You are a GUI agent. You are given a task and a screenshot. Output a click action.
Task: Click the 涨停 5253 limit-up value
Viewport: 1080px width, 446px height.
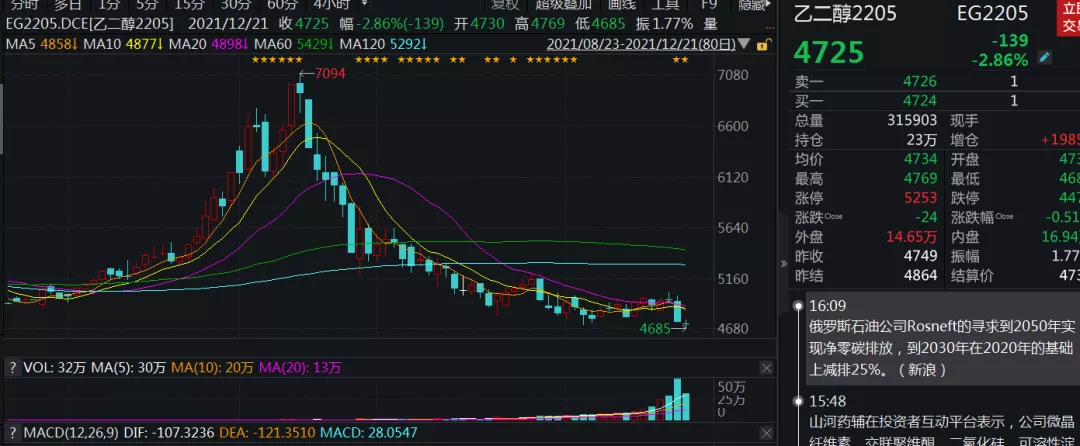tap(920, 198)
